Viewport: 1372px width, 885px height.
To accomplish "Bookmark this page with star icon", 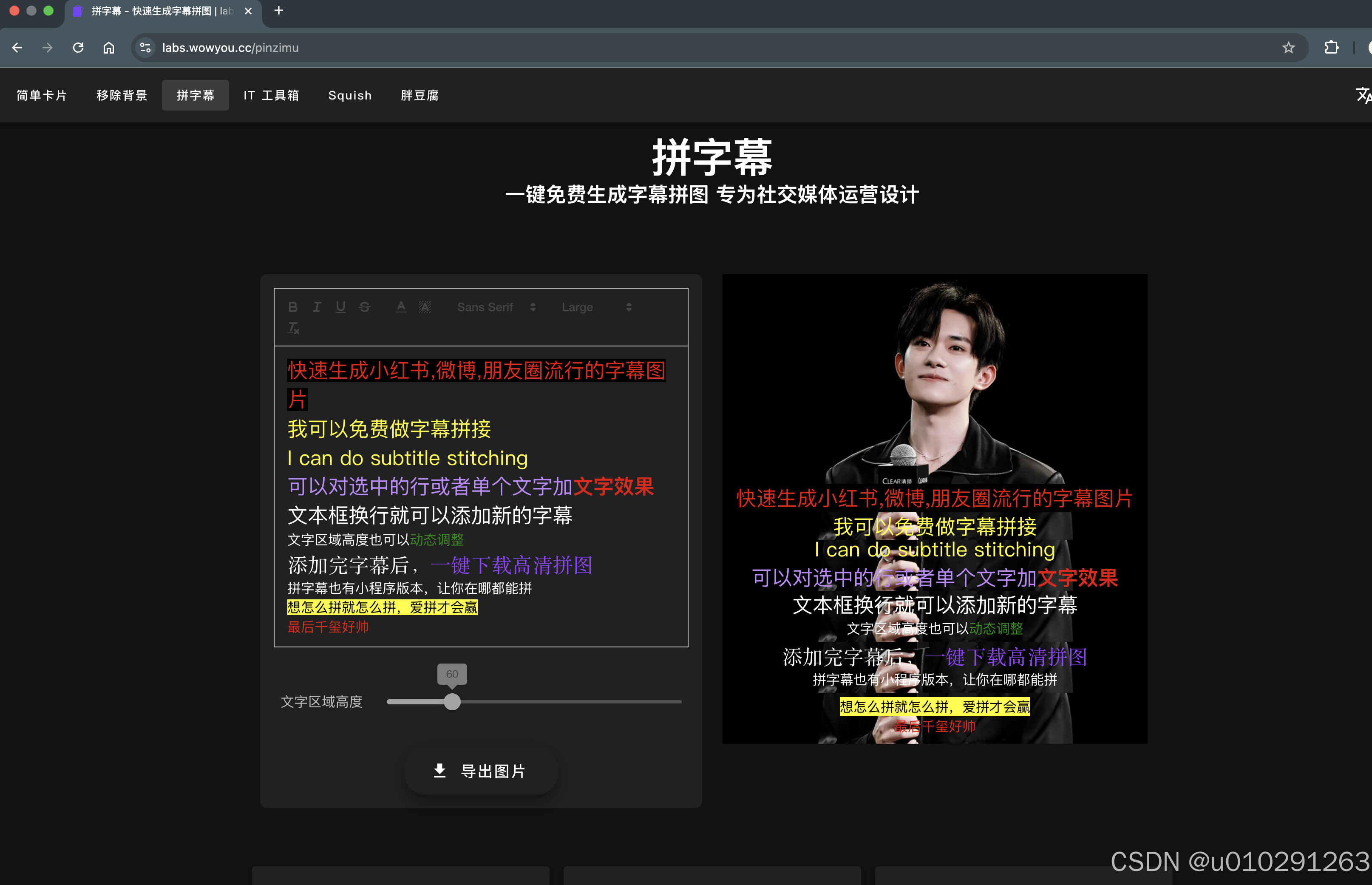I will tap(1288, 48).
